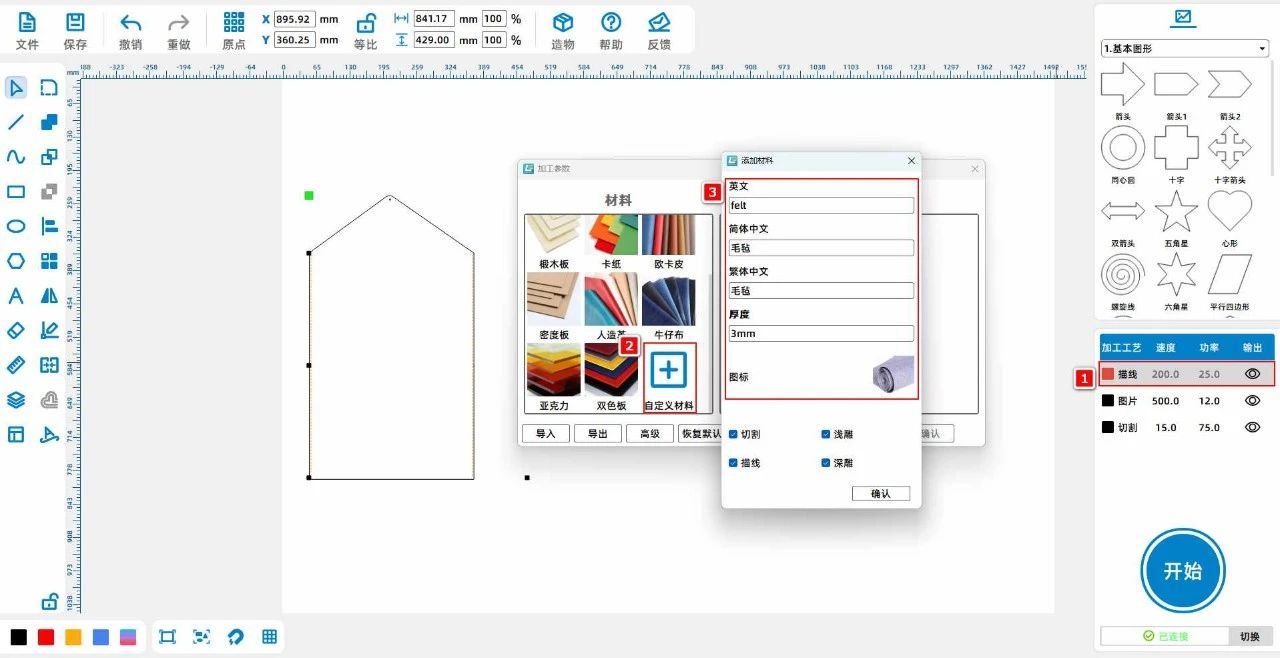Pick the red color swatch
1280x658 pixels.
click(46, 637)
